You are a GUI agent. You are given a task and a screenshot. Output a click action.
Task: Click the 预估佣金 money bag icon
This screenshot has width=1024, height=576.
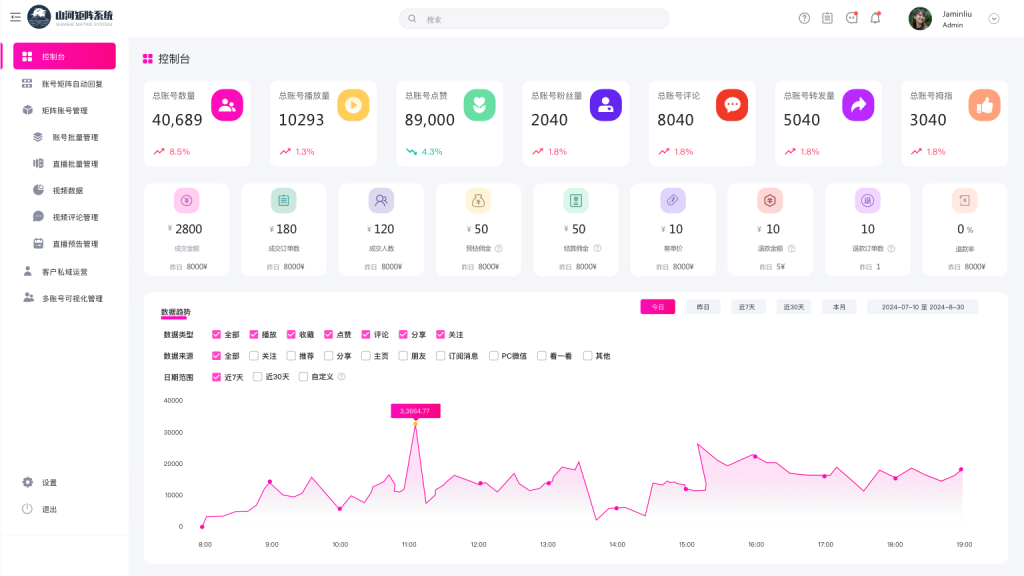478,200
